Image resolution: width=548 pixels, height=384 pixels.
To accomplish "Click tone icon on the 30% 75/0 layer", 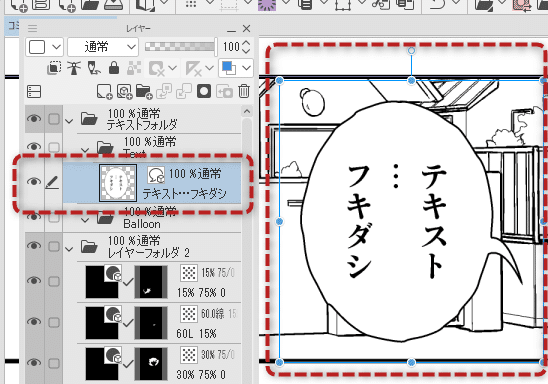I will (x=189, y=355).
